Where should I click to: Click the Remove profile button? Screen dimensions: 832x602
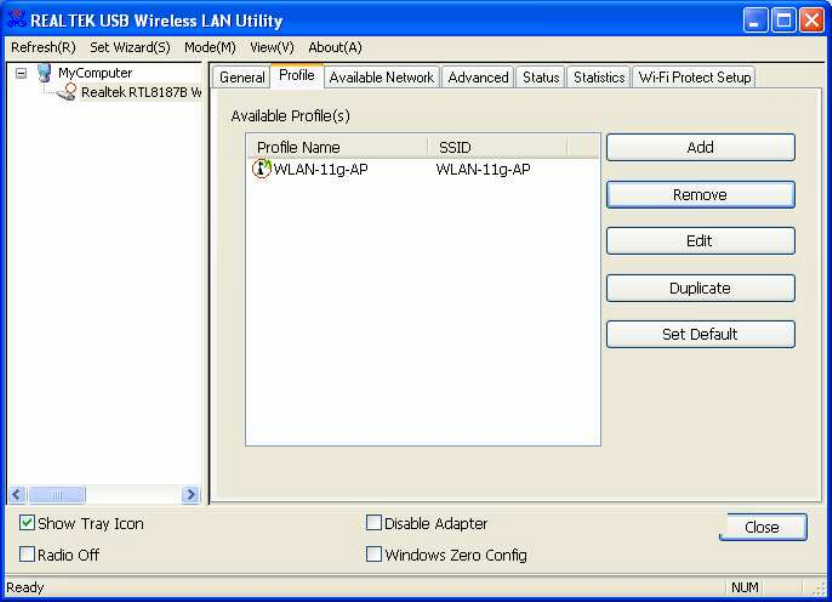coord(700,195)
